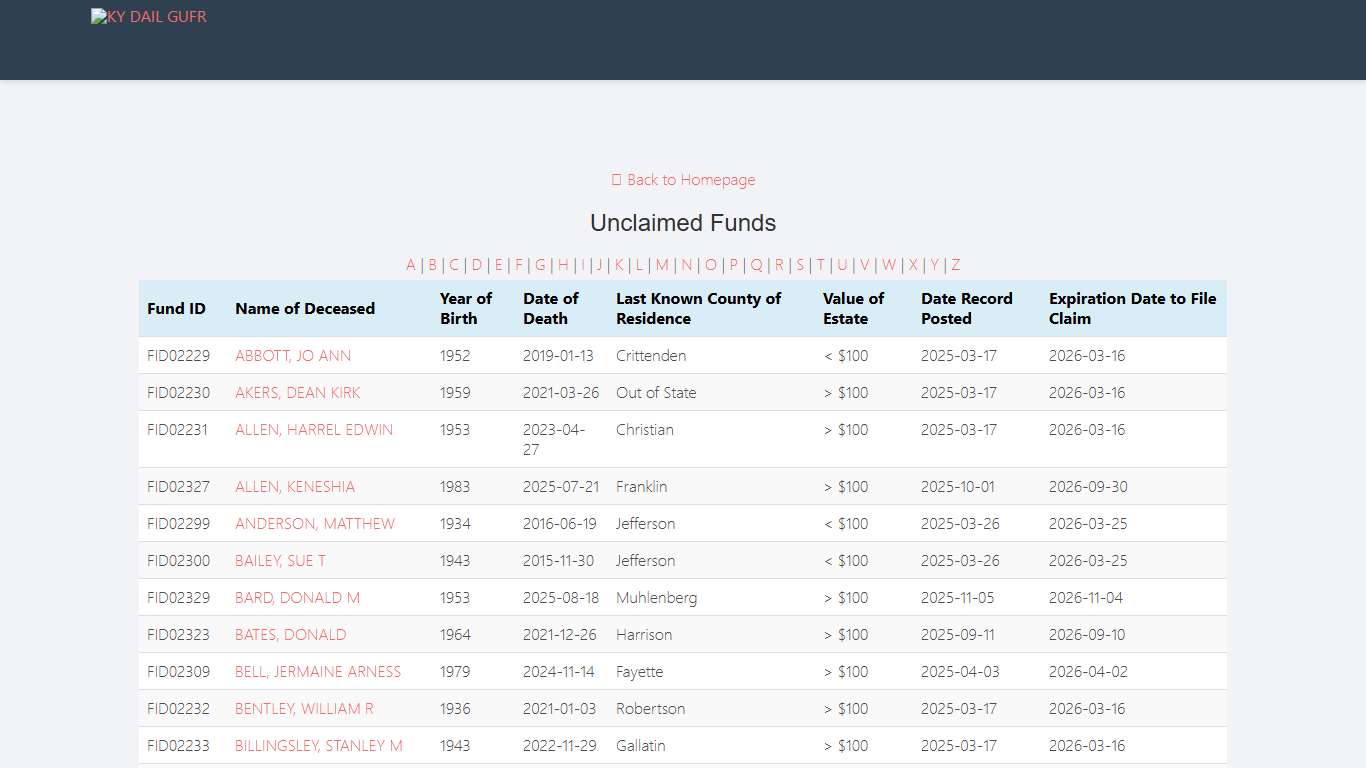Filter names by letter A
1366x768 pixels.
click(x=410, y=265)
